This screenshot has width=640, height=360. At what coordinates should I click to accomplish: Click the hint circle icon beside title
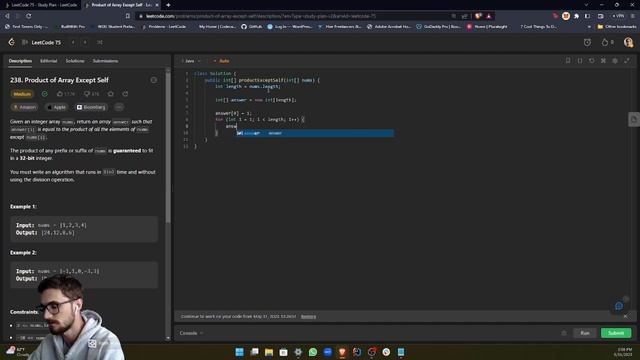tap(154, 80)
